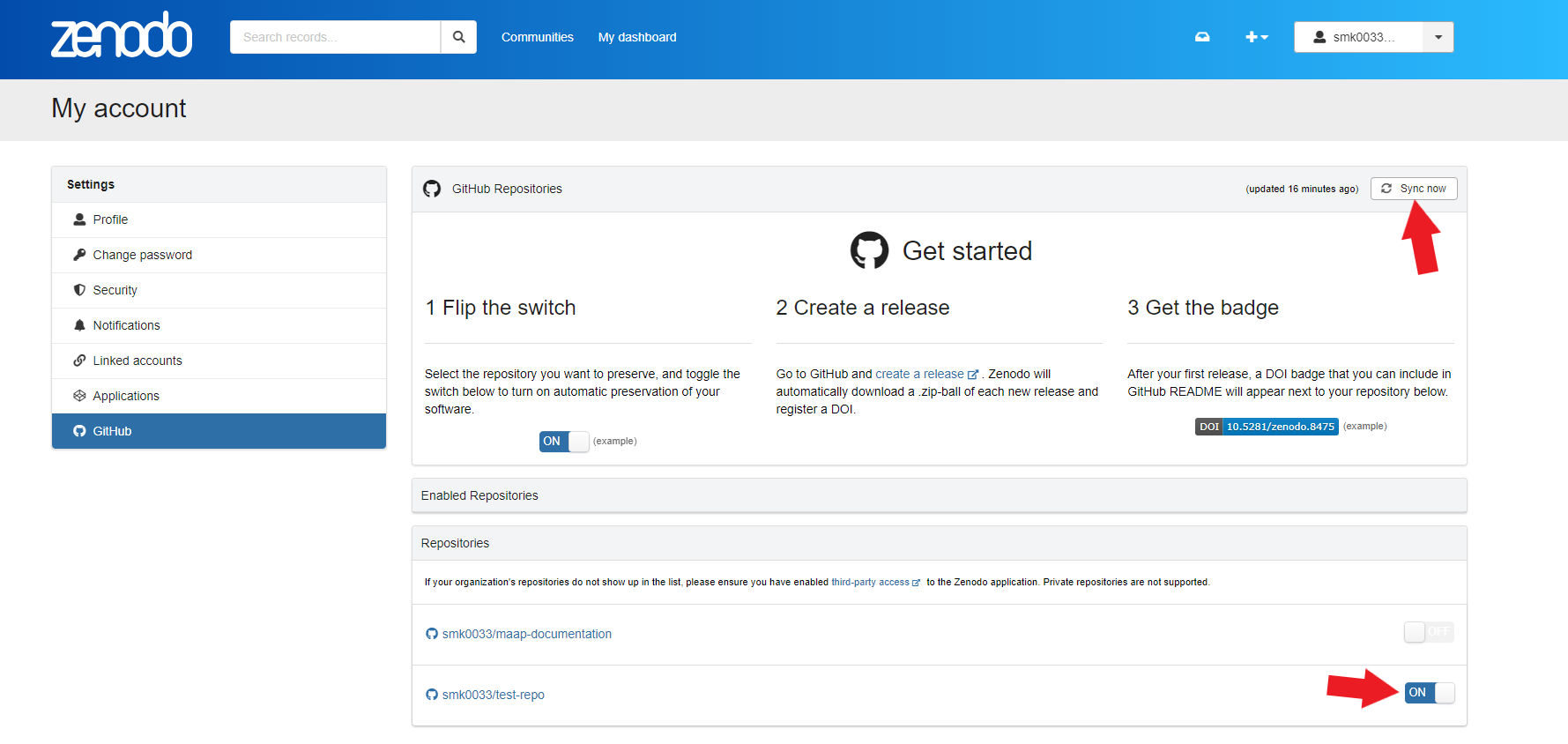
Task: Go to My dashboard
Action: pos(637,37)
